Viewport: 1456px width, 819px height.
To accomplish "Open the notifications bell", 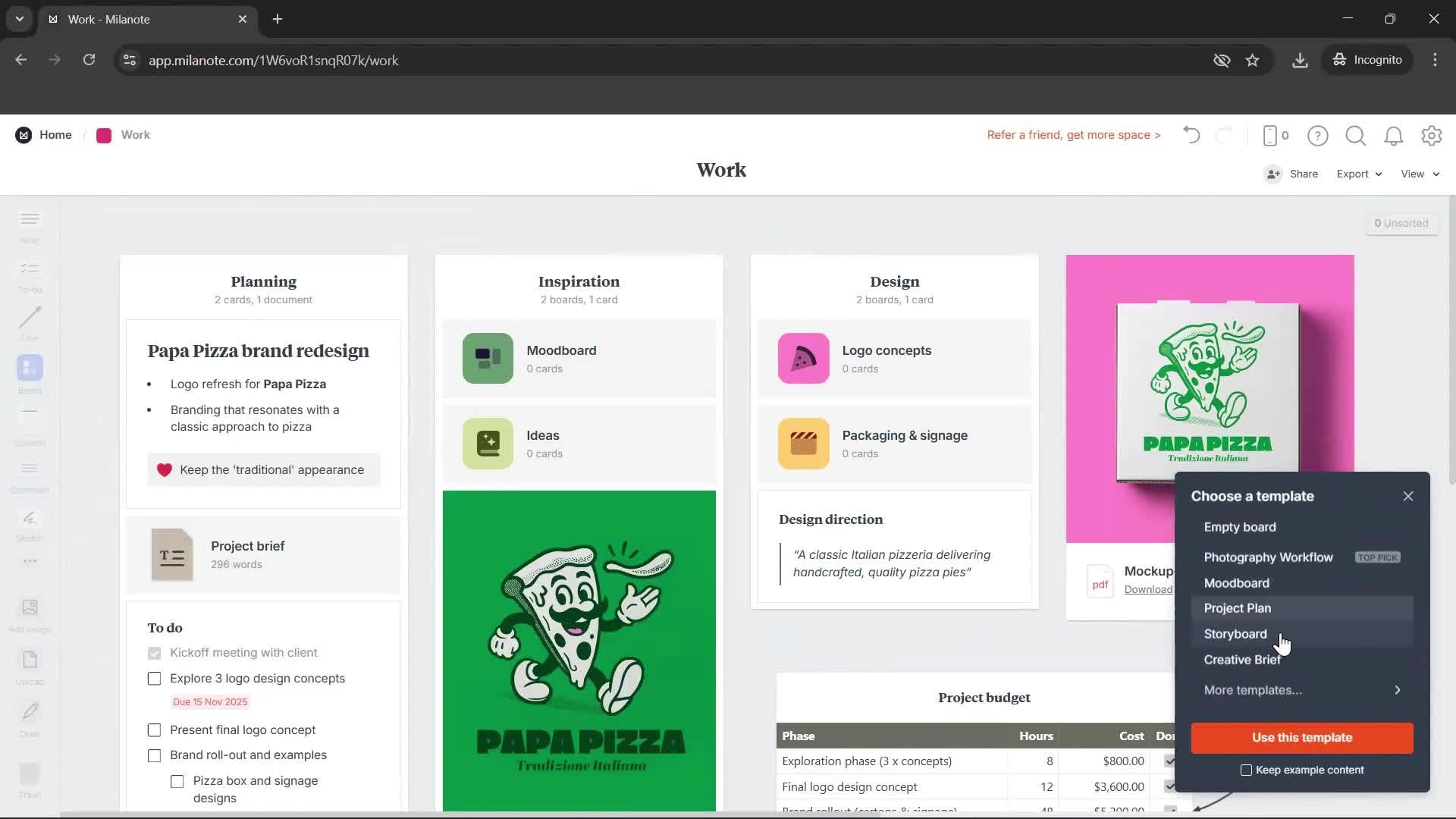I will pyautogui.click(x=1394, y=136).
